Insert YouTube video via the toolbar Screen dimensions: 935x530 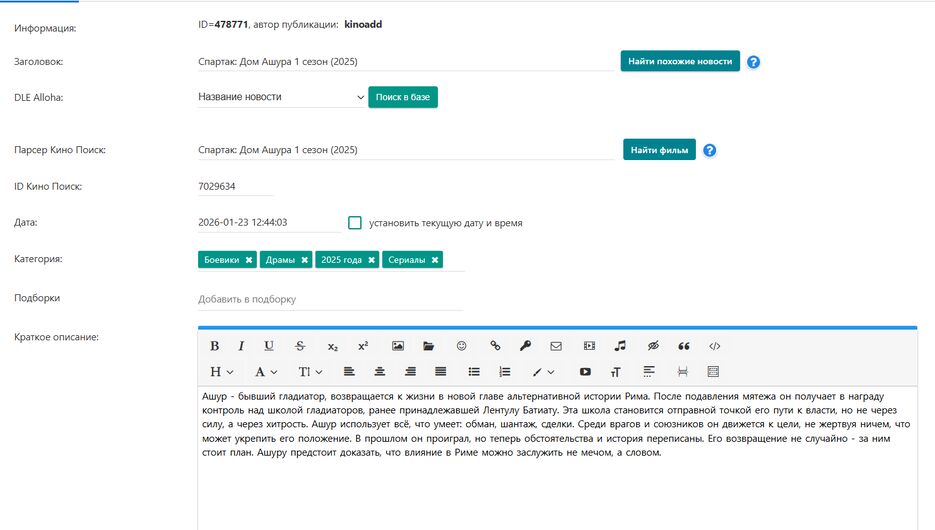tap(585, 372)
